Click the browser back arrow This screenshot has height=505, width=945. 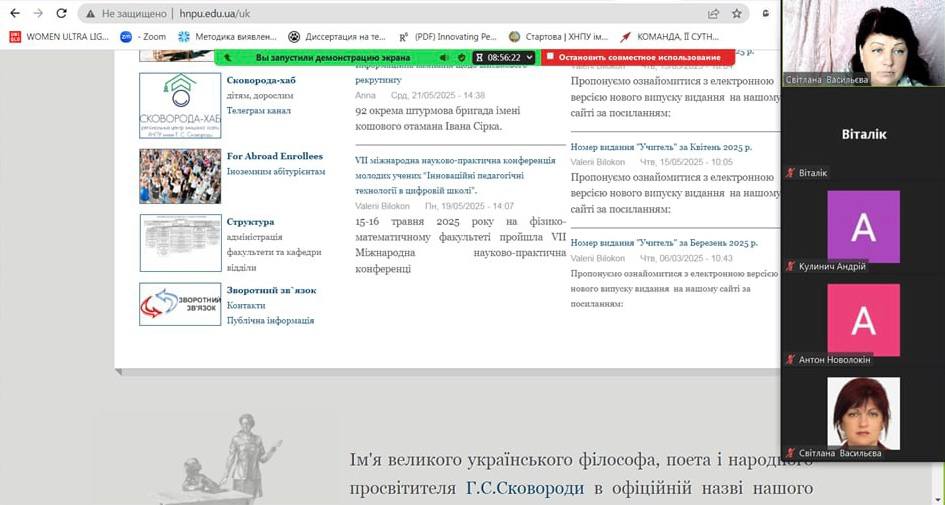tap(14, 14)
